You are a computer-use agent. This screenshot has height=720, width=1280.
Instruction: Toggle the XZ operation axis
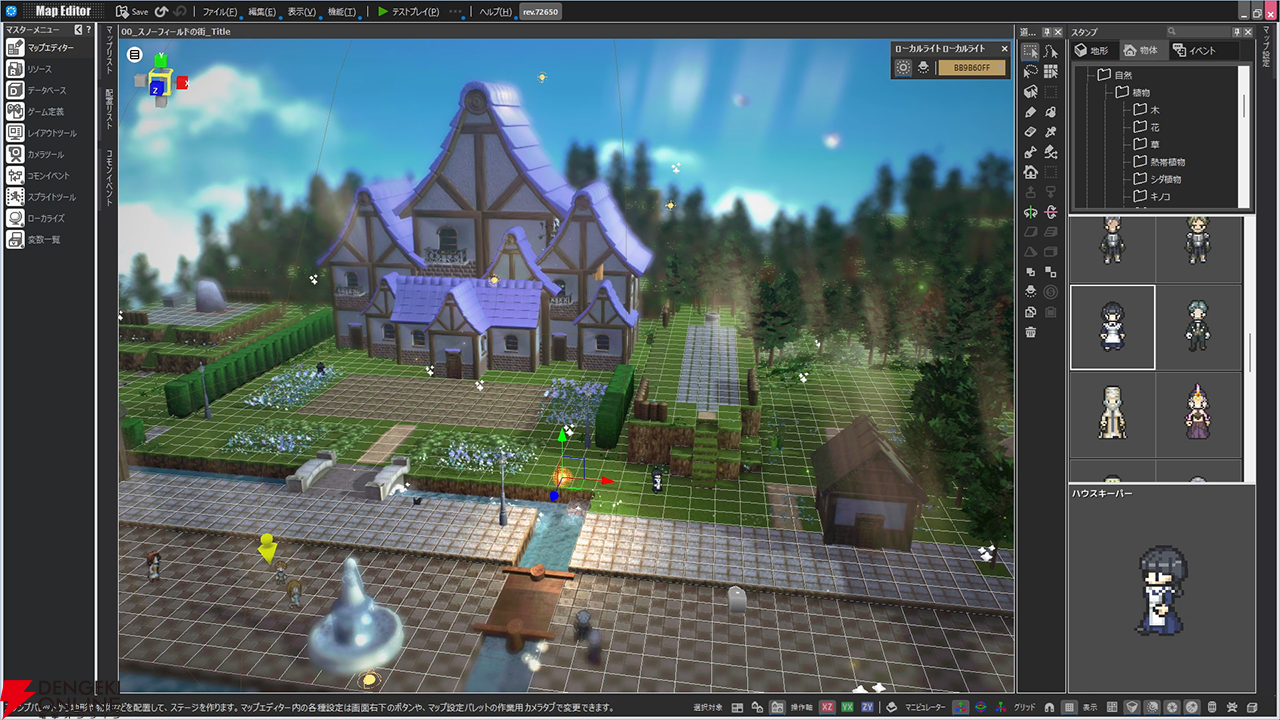click(x=828, y=707)
